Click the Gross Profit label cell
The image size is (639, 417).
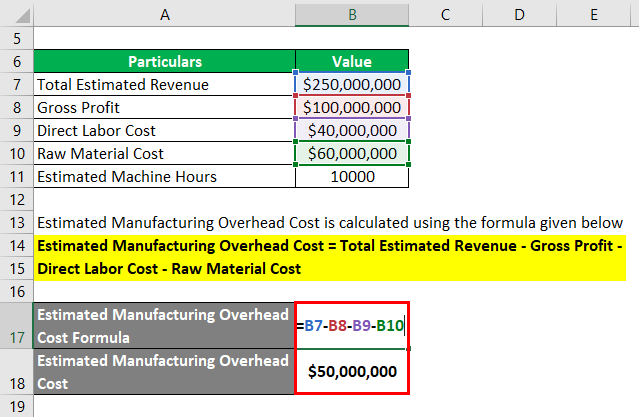pyautogui.click(x=164, y=107)
